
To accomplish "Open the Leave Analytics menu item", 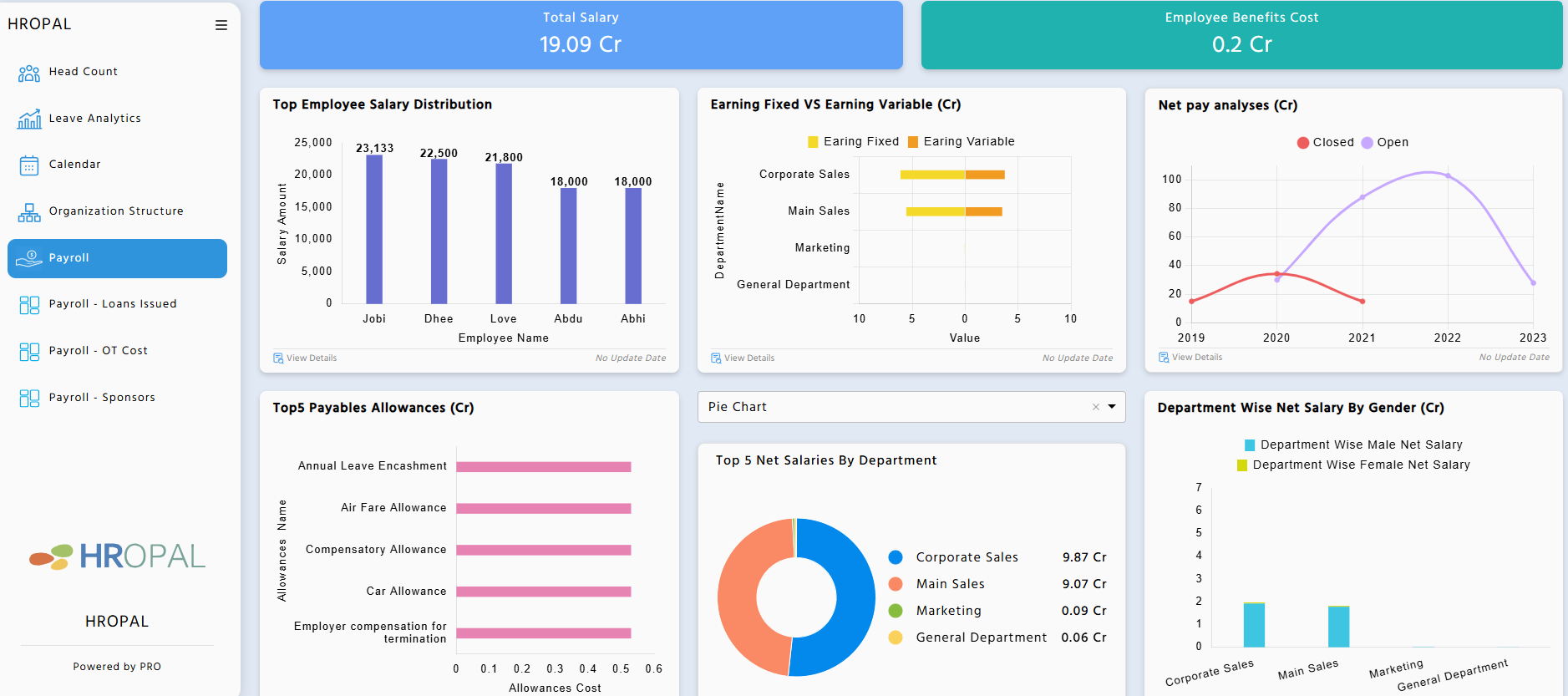I will tap(94, 119).
